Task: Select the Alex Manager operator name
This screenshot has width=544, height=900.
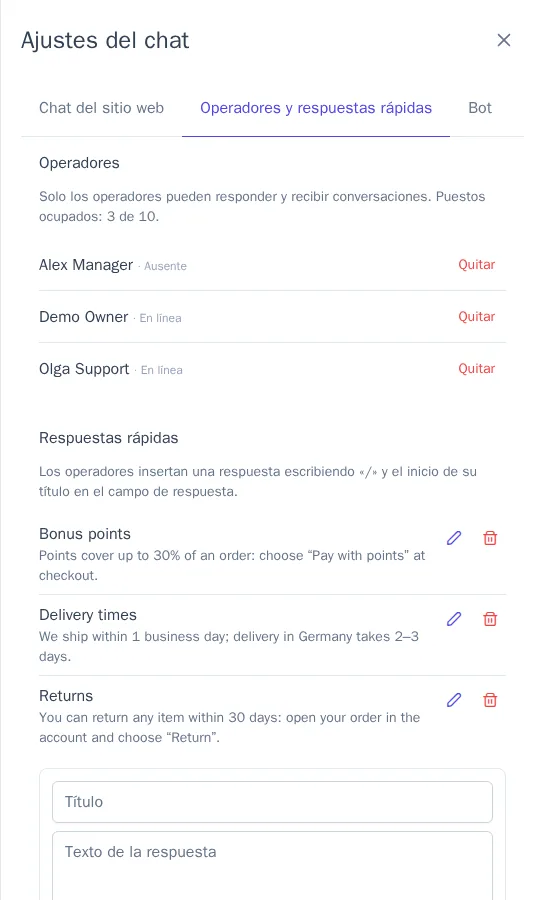Action: tap(86, 265)
